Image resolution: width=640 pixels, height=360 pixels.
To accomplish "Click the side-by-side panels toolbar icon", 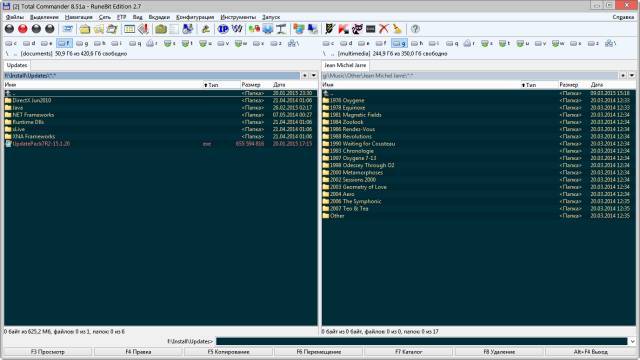I will pos(129,29).
